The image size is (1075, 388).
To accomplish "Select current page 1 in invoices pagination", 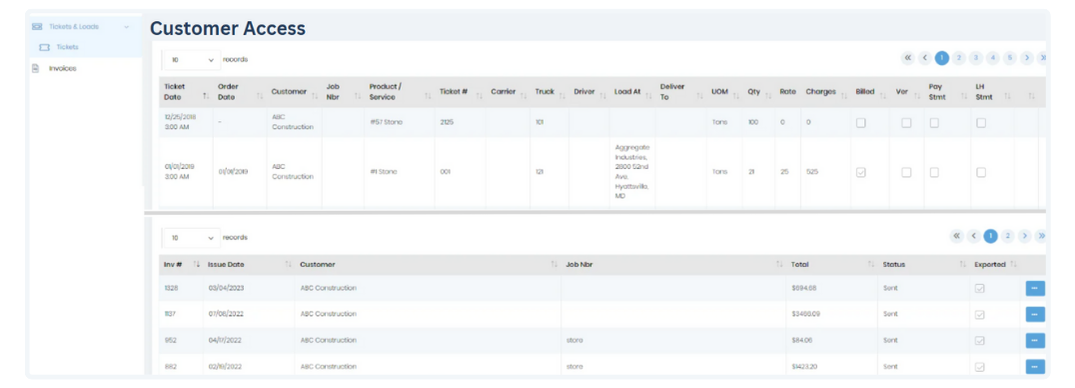I will [x=991, y=237].
